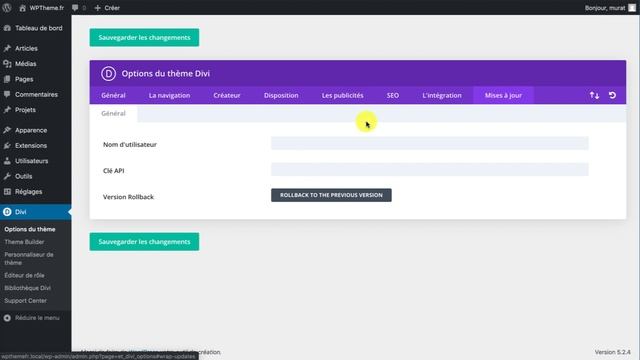
Task: Switch to the Créateur tab
Action: click(x=227, y=95)
